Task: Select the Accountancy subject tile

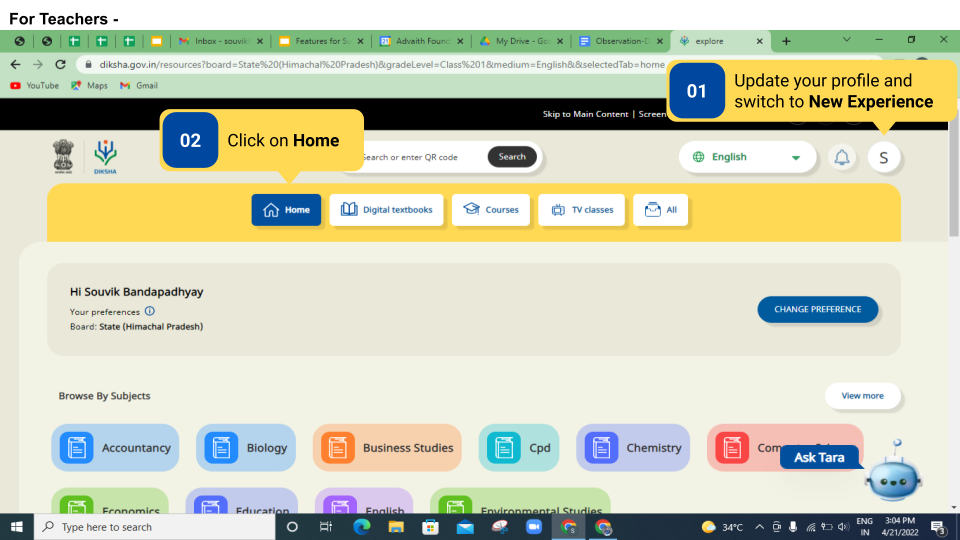Action: 115,448
